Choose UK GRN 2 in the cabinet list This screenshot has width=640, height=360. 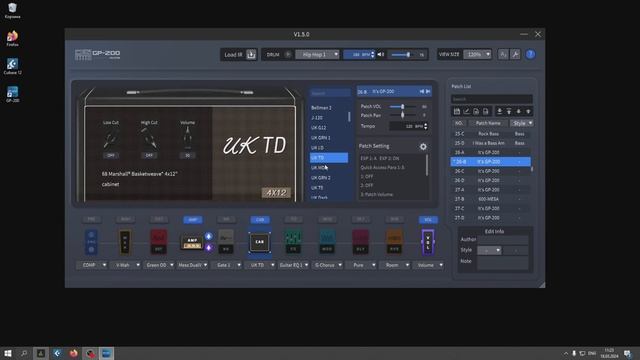point(329,178)
